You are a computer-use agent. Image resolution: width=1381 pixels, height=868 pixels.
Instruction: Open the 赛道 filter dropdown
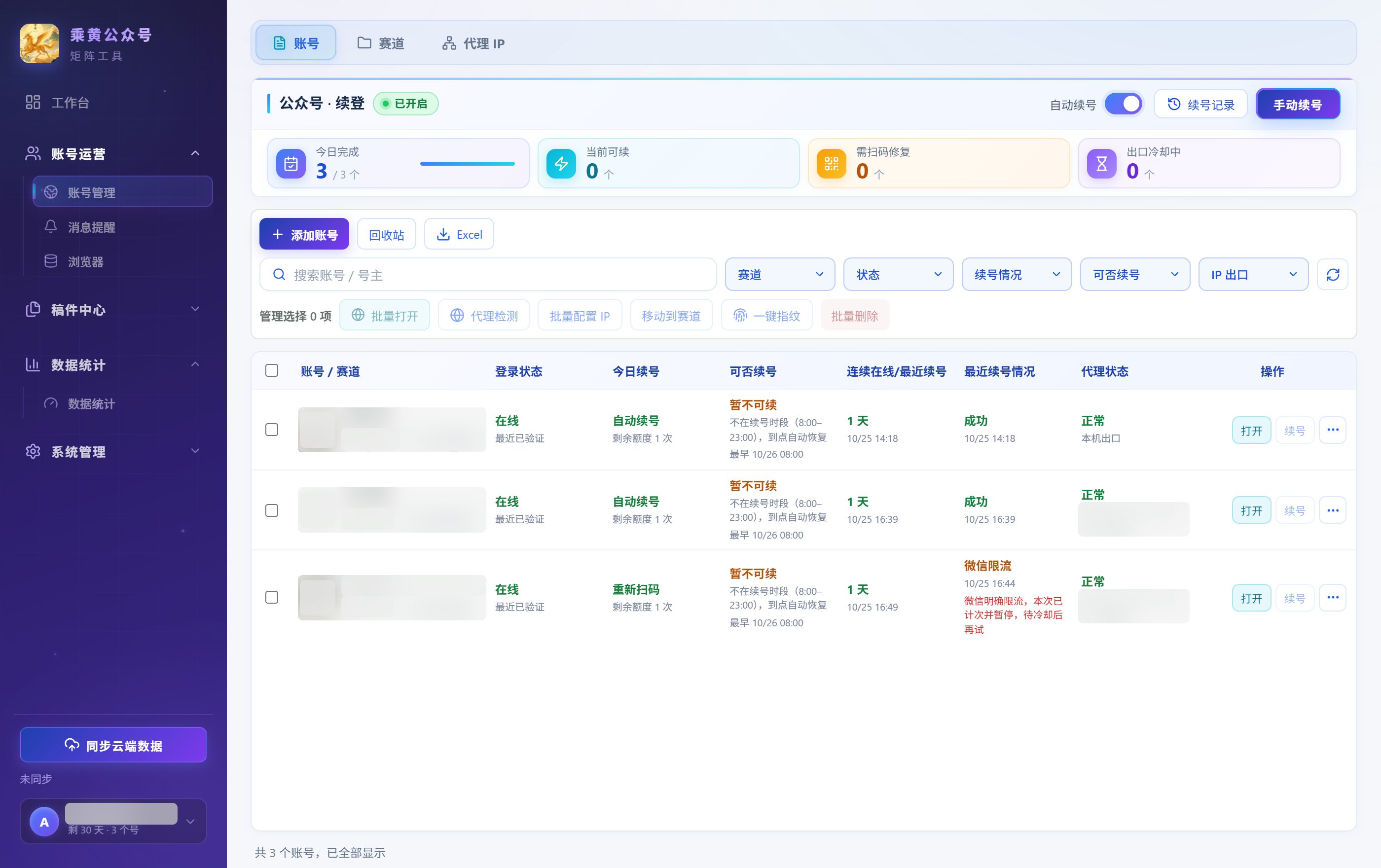click(x=780, y=275)
